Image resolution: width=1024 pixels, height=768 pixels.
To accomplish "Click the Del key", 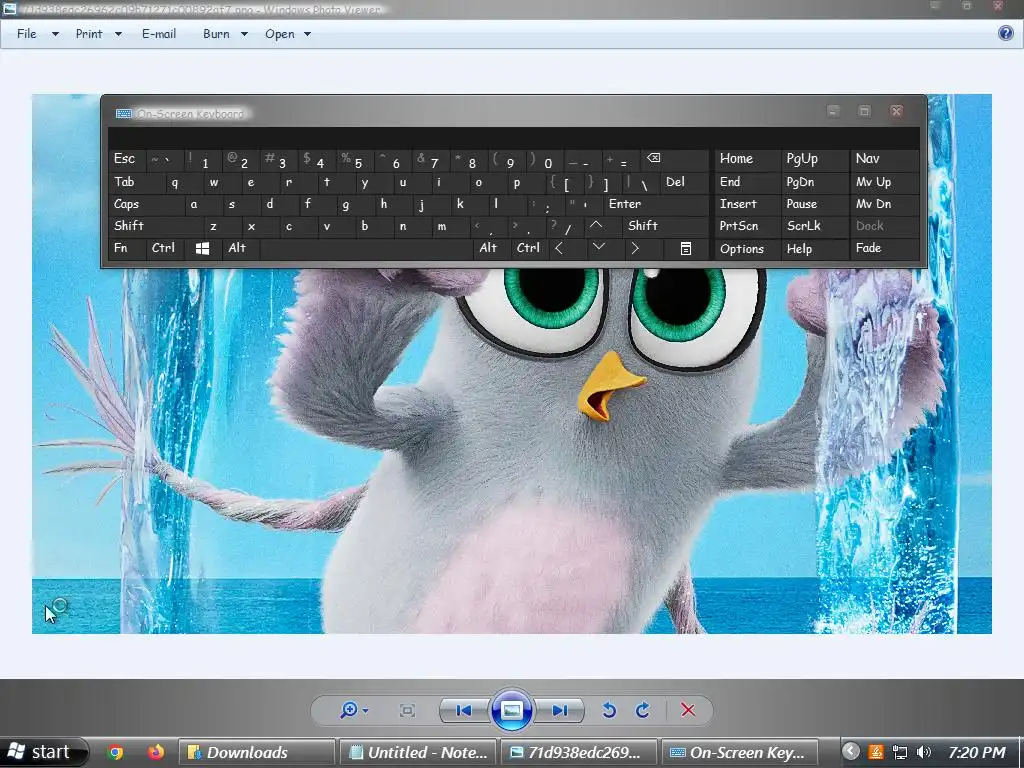I will coord(685,182).
